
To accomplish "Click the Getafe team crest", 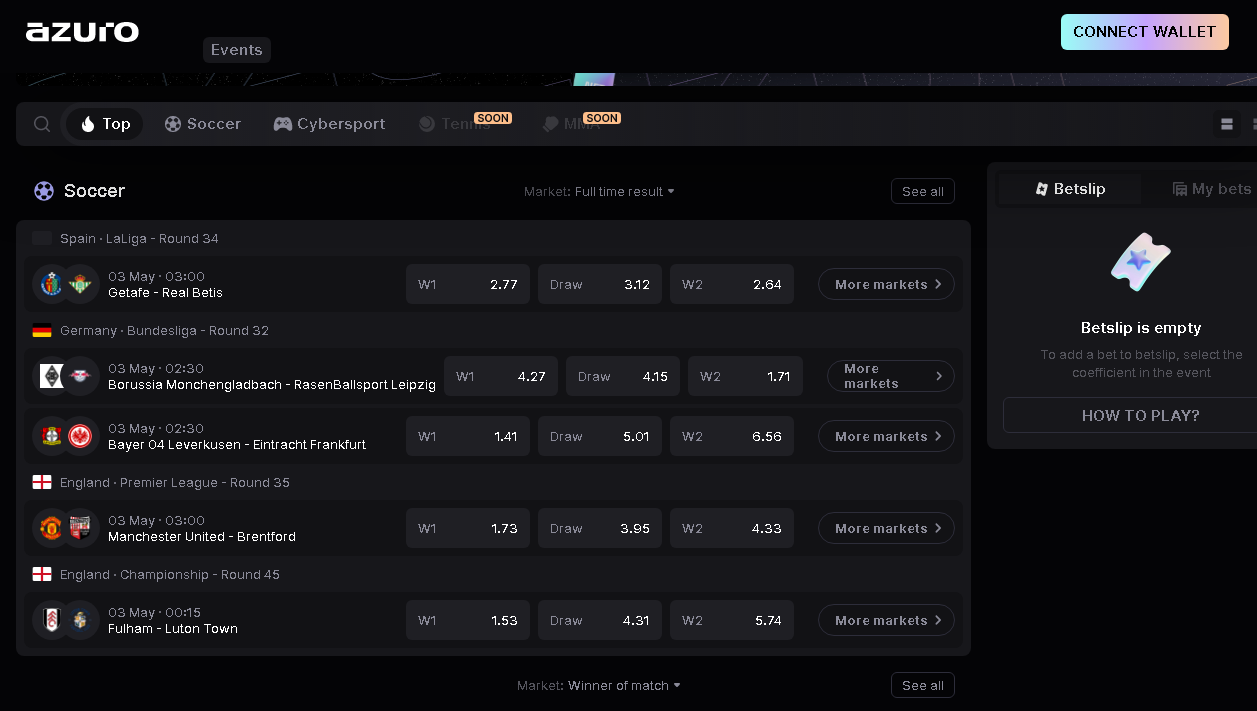I will [51, 284].
